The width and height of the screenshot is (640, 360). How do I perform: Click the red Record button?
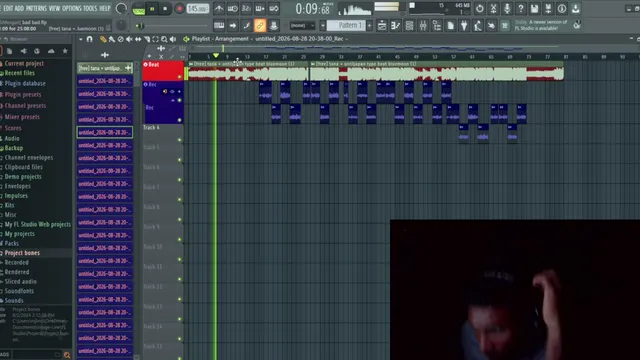(179, 9)
